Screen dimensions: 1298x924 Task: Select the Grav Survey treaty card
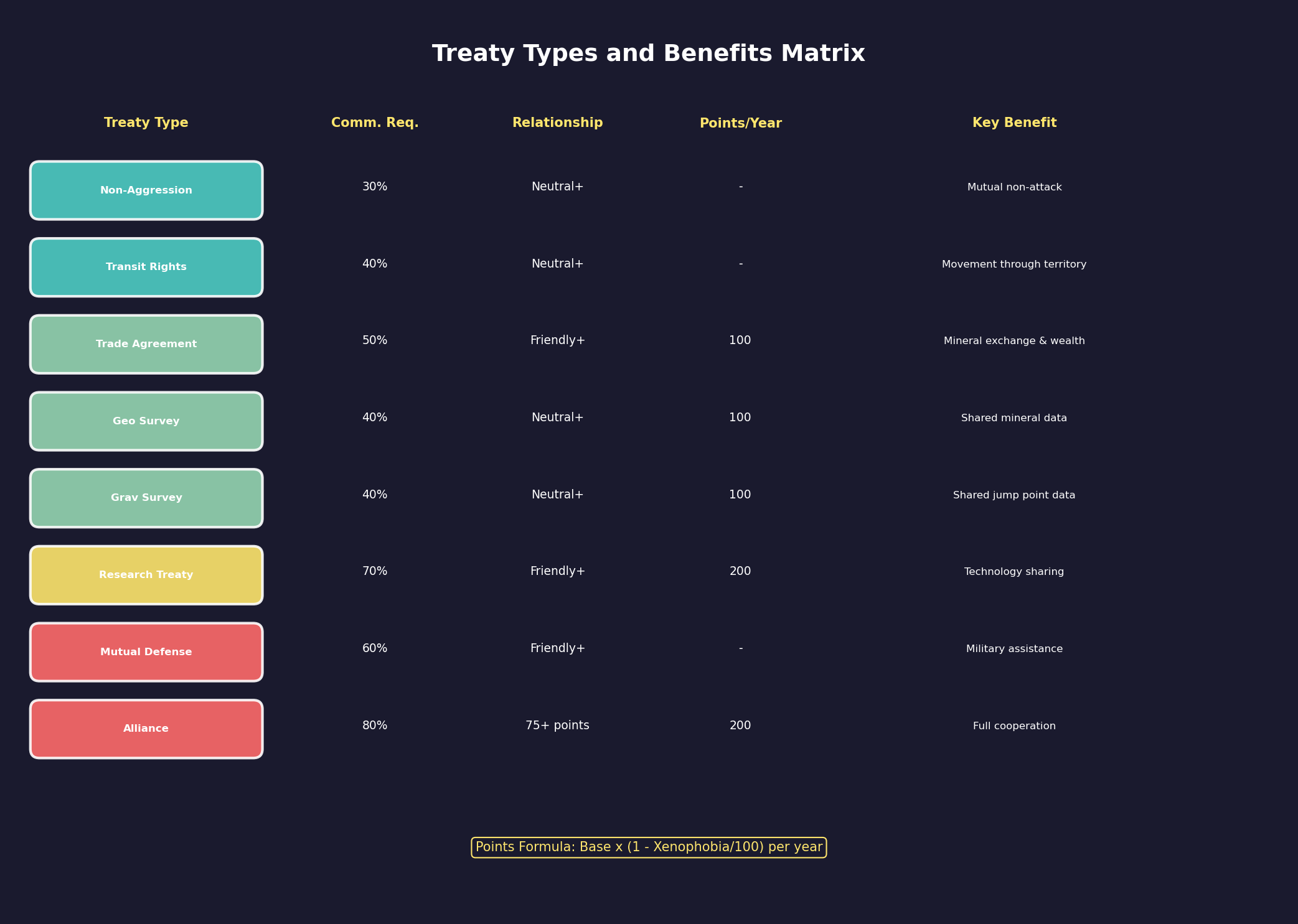pos(146,498)
